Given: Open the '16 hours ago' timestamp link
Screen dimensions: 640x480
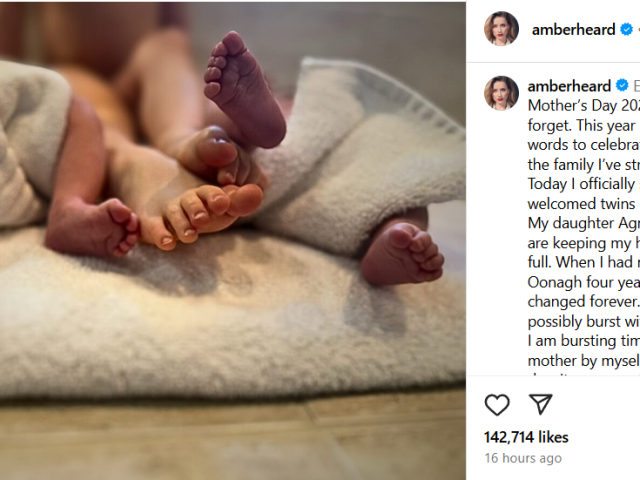Looking at the screenshot, I should (522, 458).
